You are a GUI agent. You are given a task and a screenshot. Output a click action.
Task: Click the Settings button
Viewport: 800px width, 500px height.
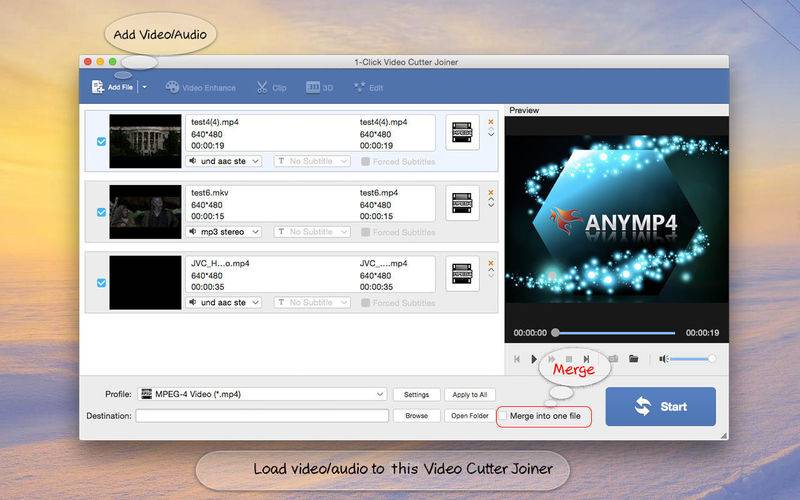(x=416, y=394)
